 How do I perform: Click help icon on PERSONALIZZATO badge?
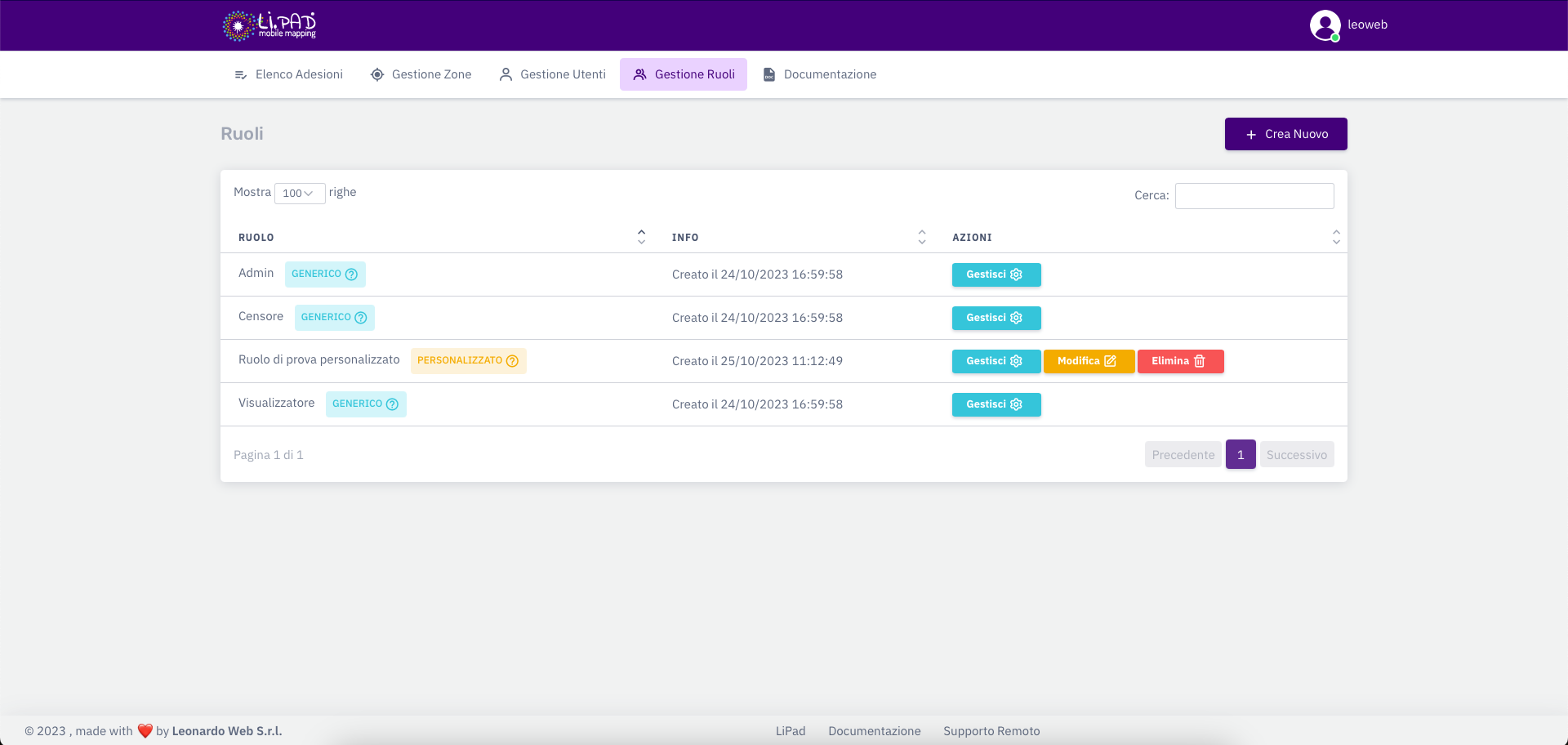pos(512,361)
